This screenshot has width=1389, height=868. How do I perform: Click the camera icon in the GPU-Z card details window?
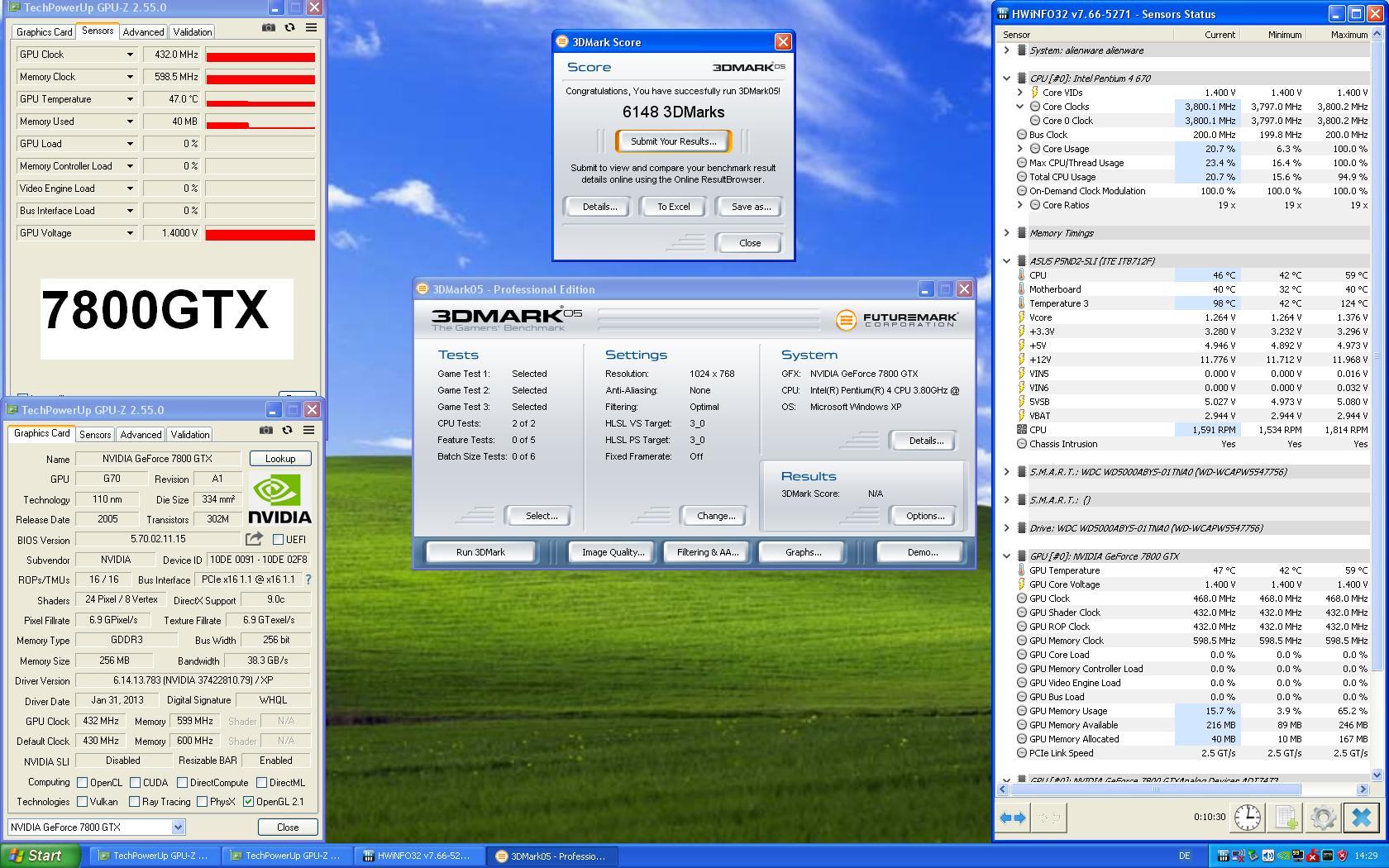pos(265,430)
